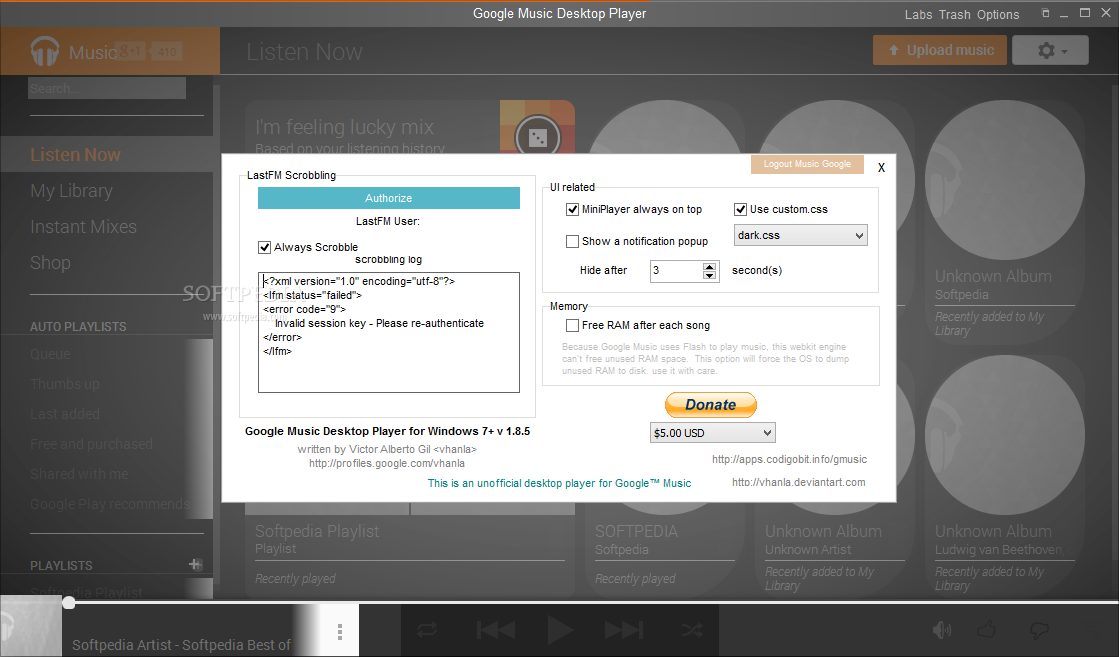Screen dimensions: 1119x657
Task: Open Unknown Album by Ludwig van Beethoven
Action: tap(1005, 478)
